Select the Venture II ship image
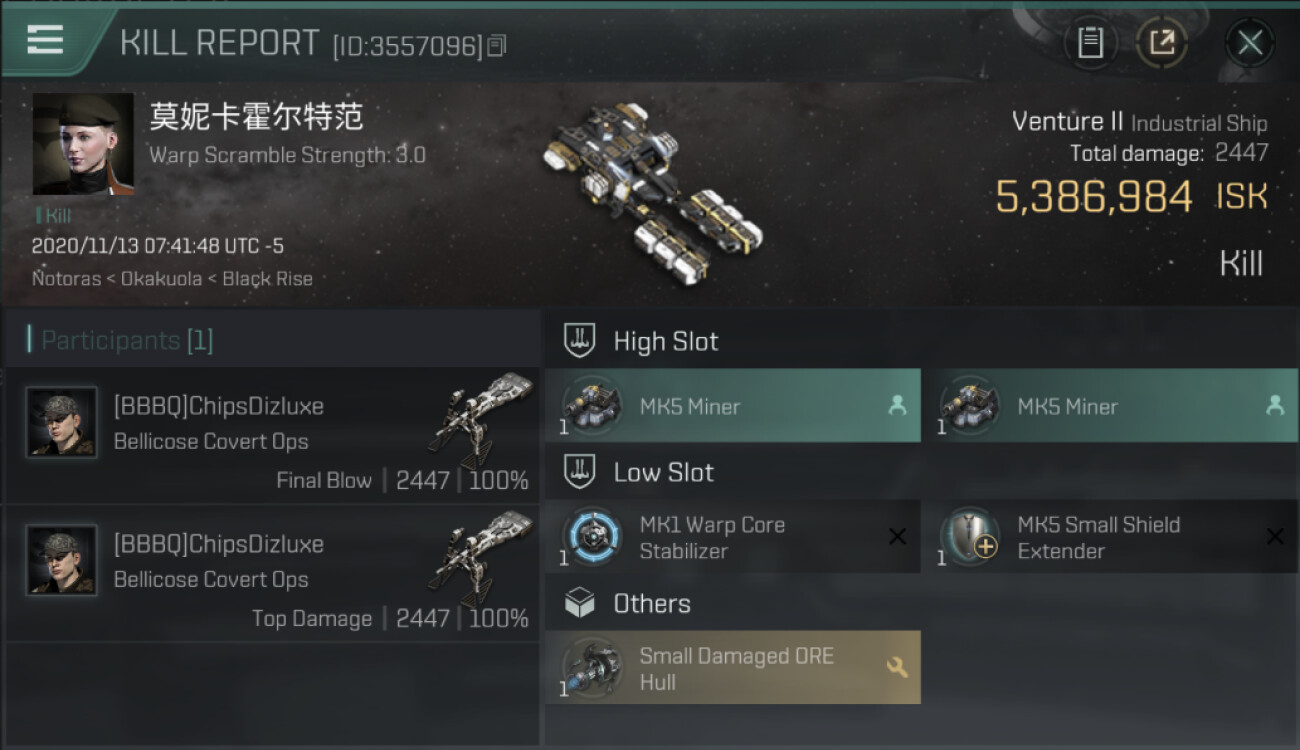The width and height of the screenshot is (1300, 750). pyautogui.click(x=653, y=191)
